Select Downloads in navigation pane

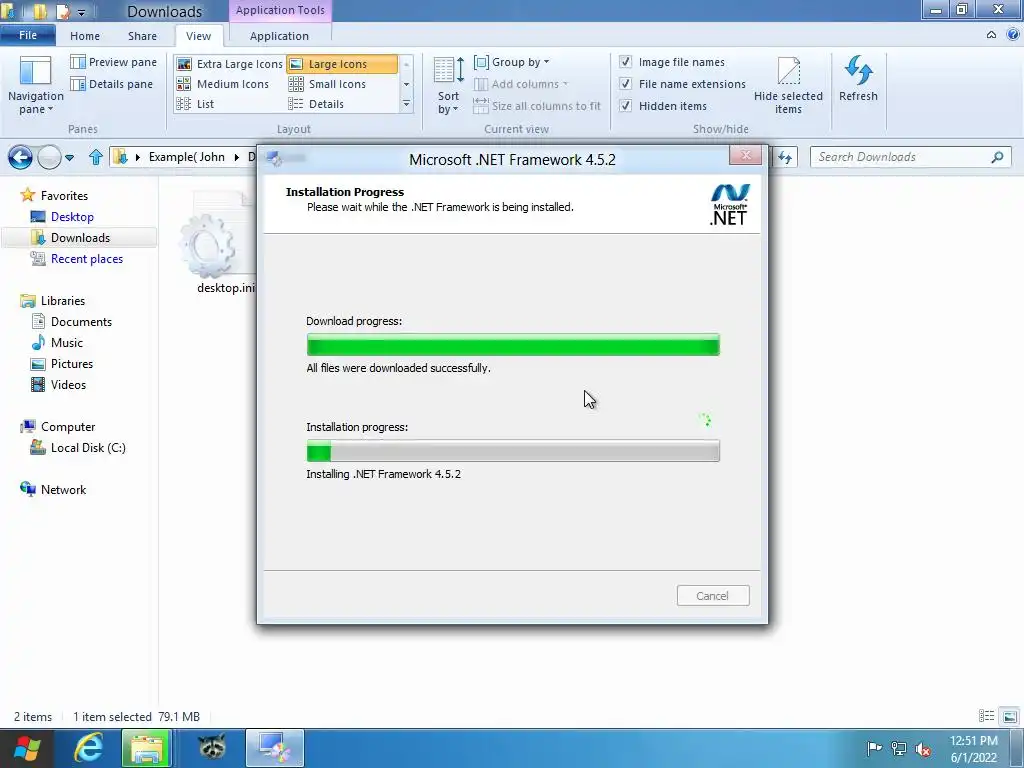(x=80, y=238)
